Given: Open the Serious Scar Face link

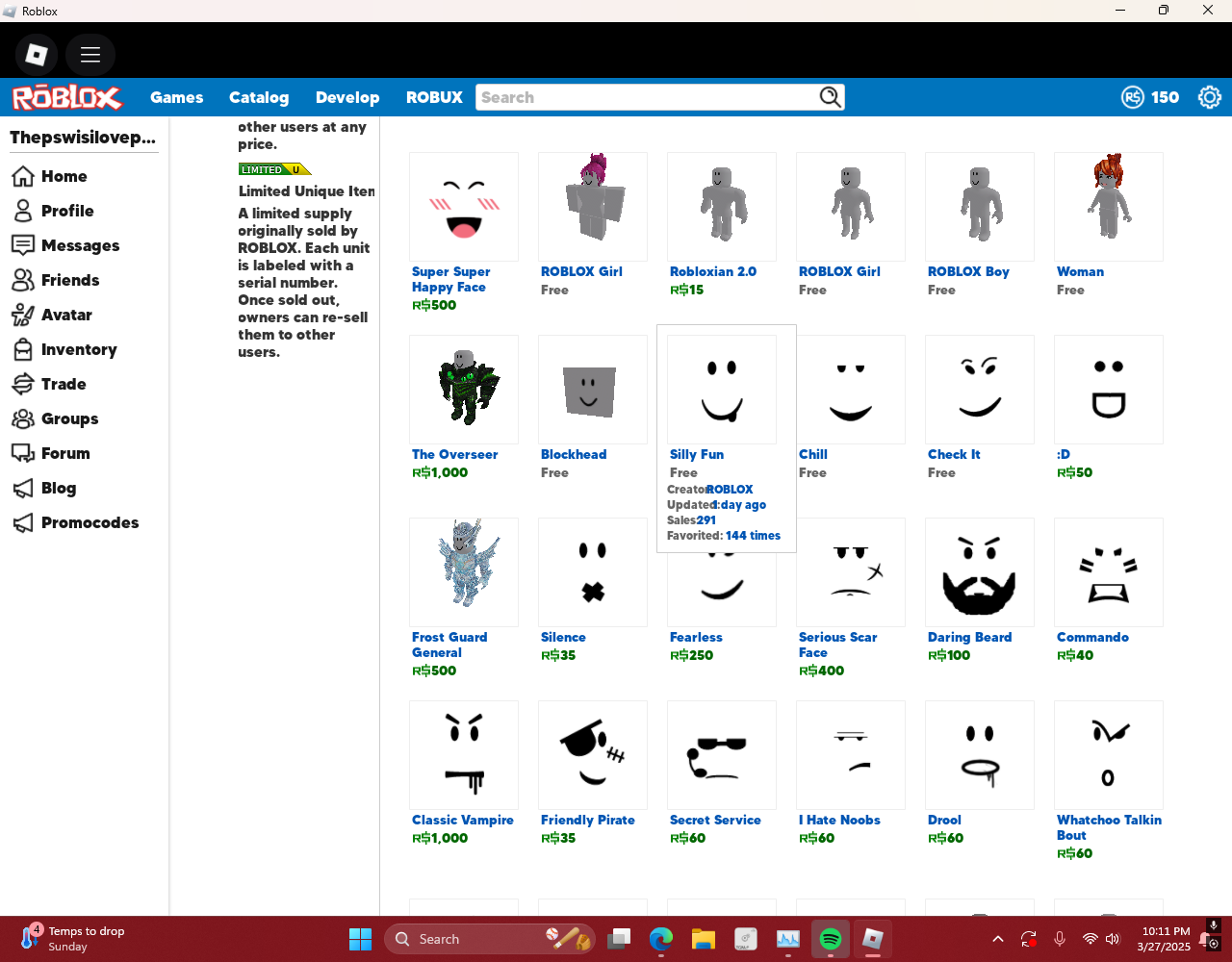Looking at the screenshot, I should click(x=838, y=645).
